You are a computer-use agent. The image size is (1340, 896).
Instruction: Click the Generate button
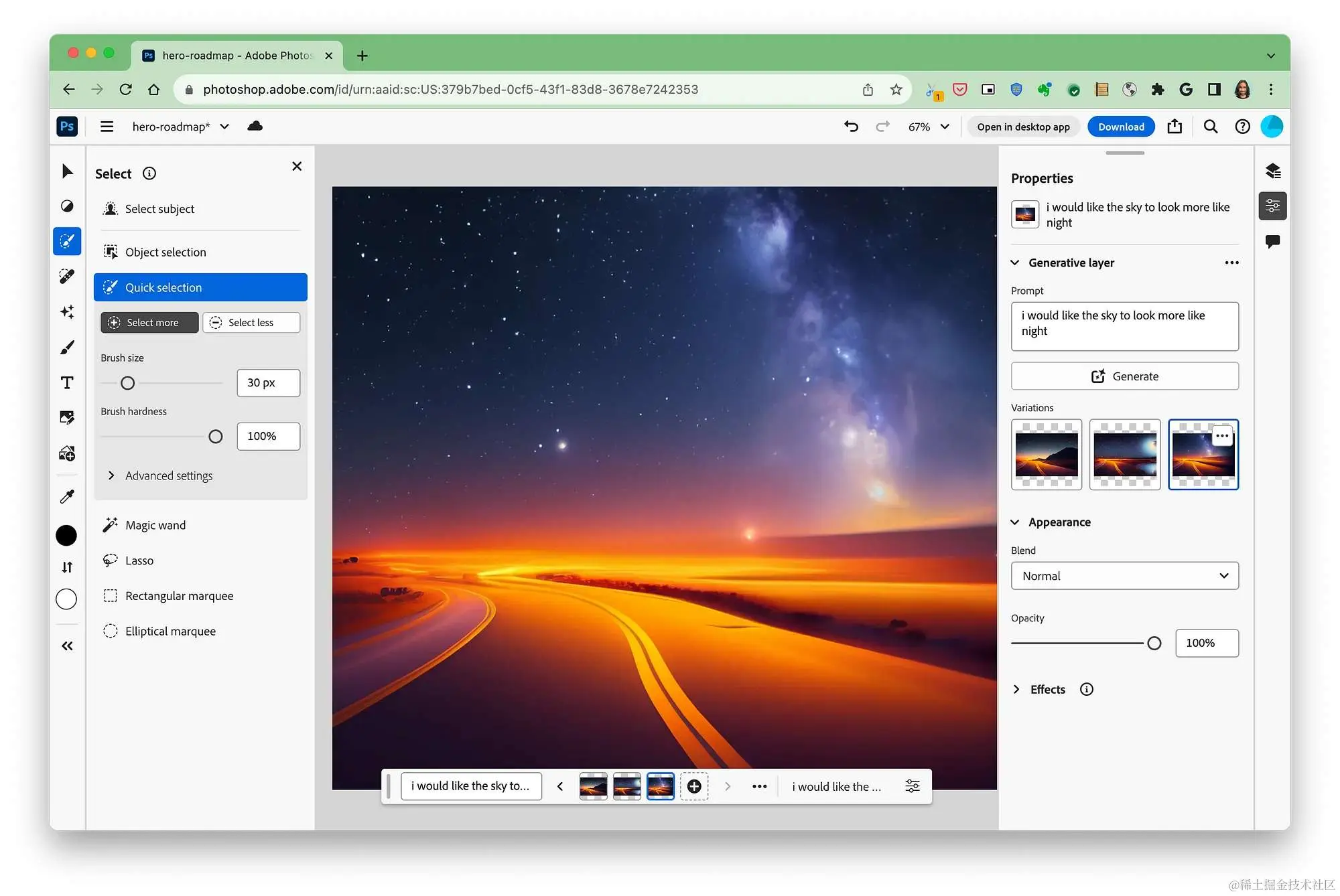tap(1124, 376)
